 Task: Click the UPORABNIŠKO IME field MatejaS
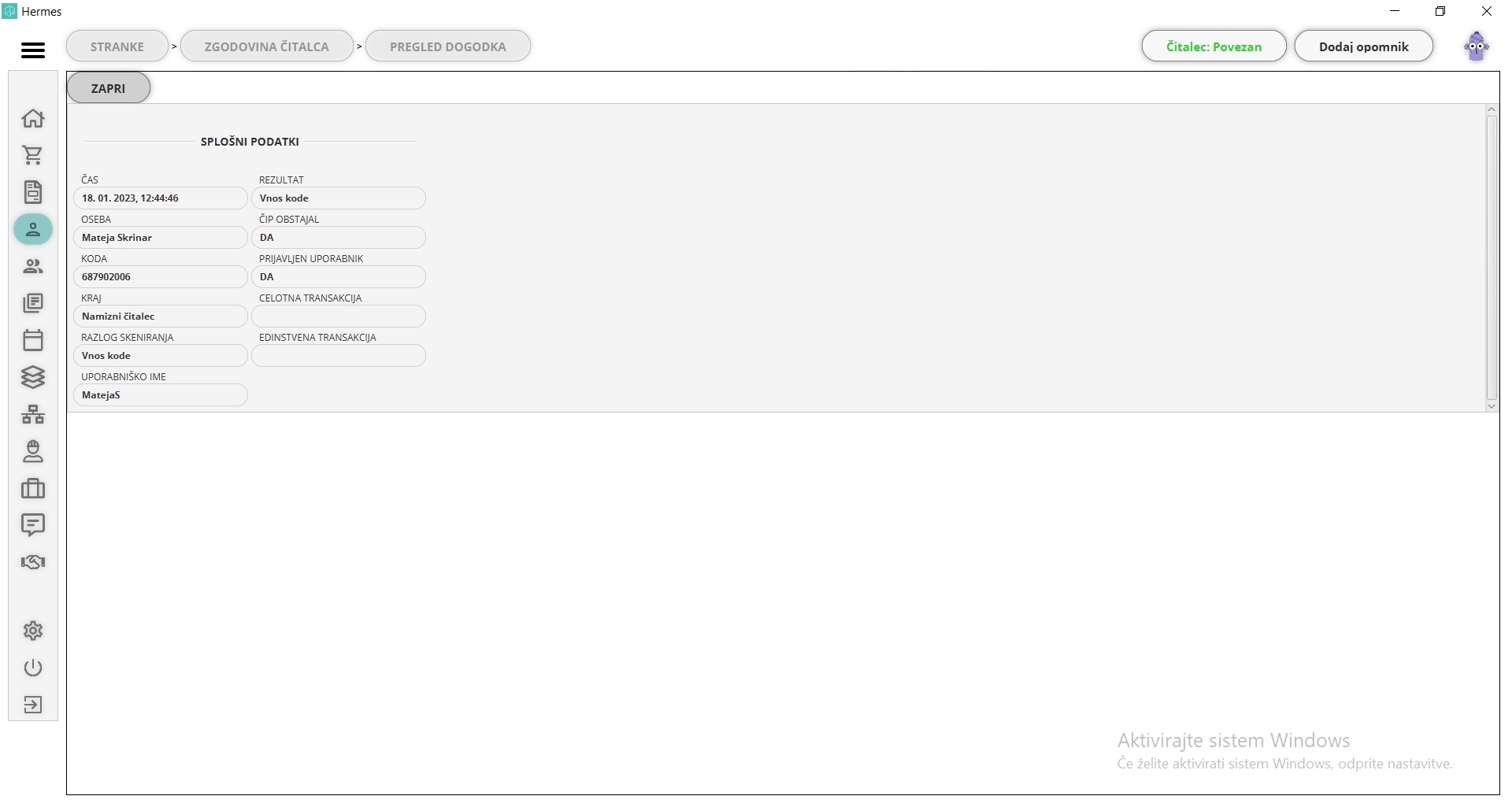click(161, 395)
